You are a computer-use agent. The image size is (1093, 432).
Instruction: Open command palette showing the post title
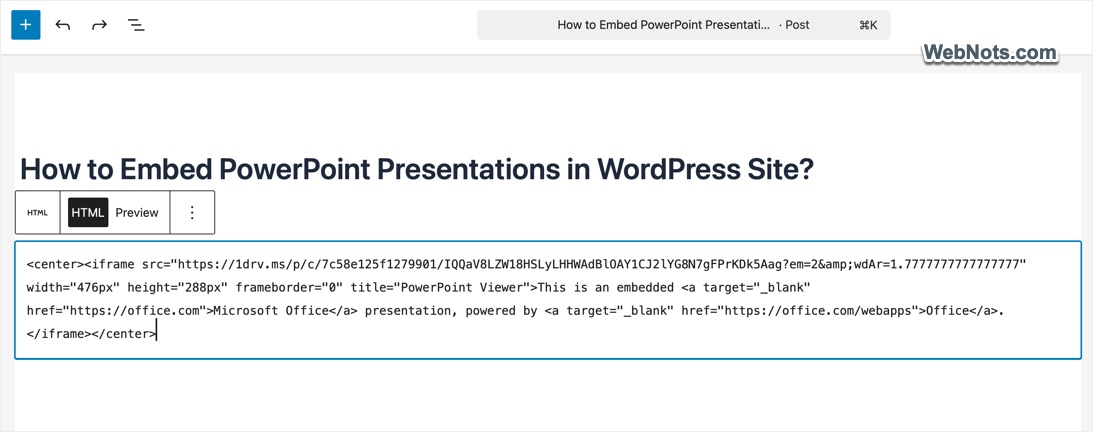click(683, 25)
